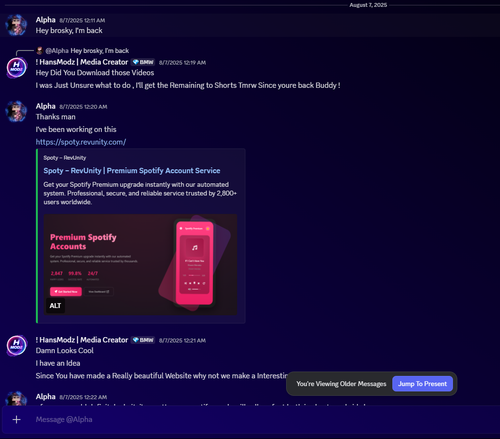Click the Premium Spotify Accounts embed image
Screen dimensions: 500x439
[140, 265]
